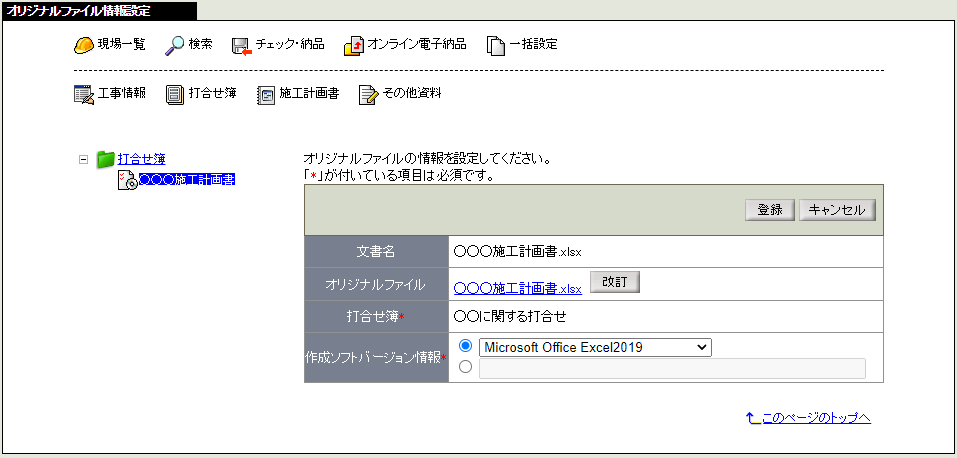This screenshot has height=458, width=957.
Task: Click the その他資料 pencil-paper icon
Action: coord(369,95)
